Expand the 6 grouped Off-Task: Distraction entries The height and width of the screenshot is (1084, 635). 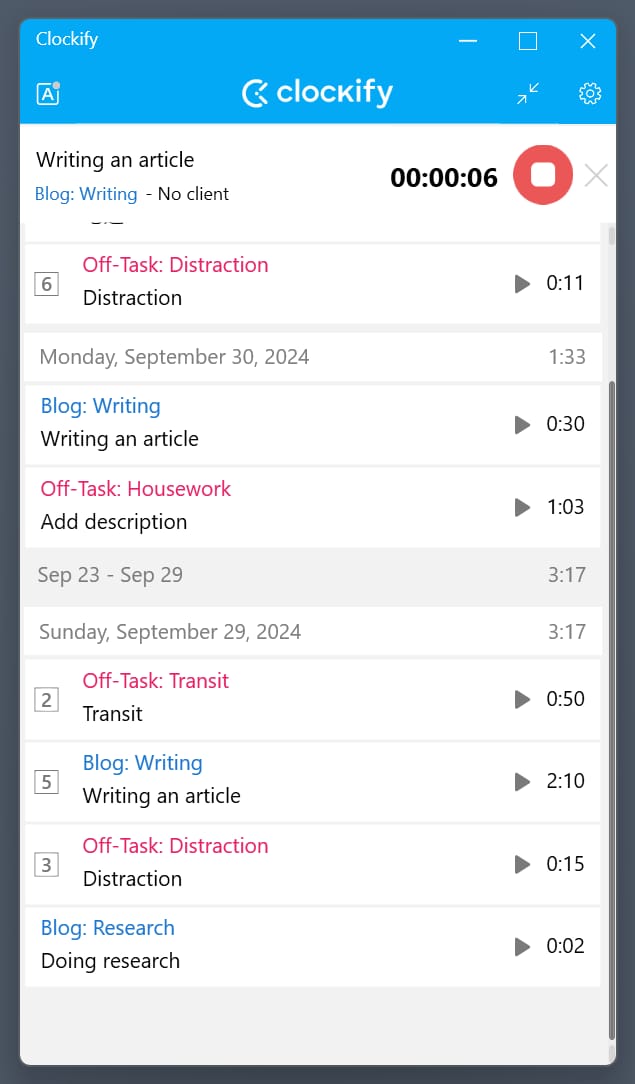pos(46,284)
